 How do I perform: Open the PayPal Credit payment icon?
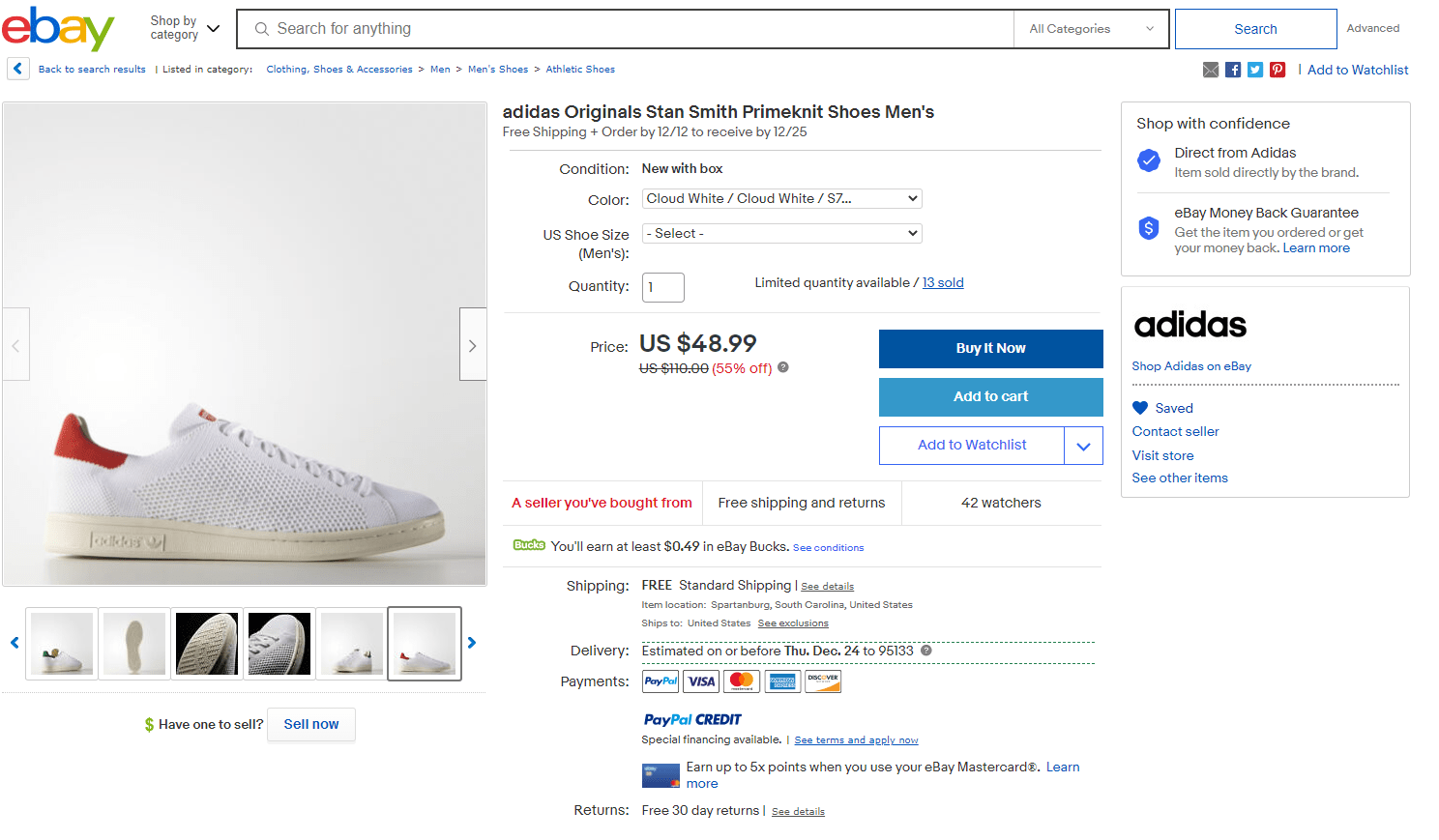pos(691,720)
